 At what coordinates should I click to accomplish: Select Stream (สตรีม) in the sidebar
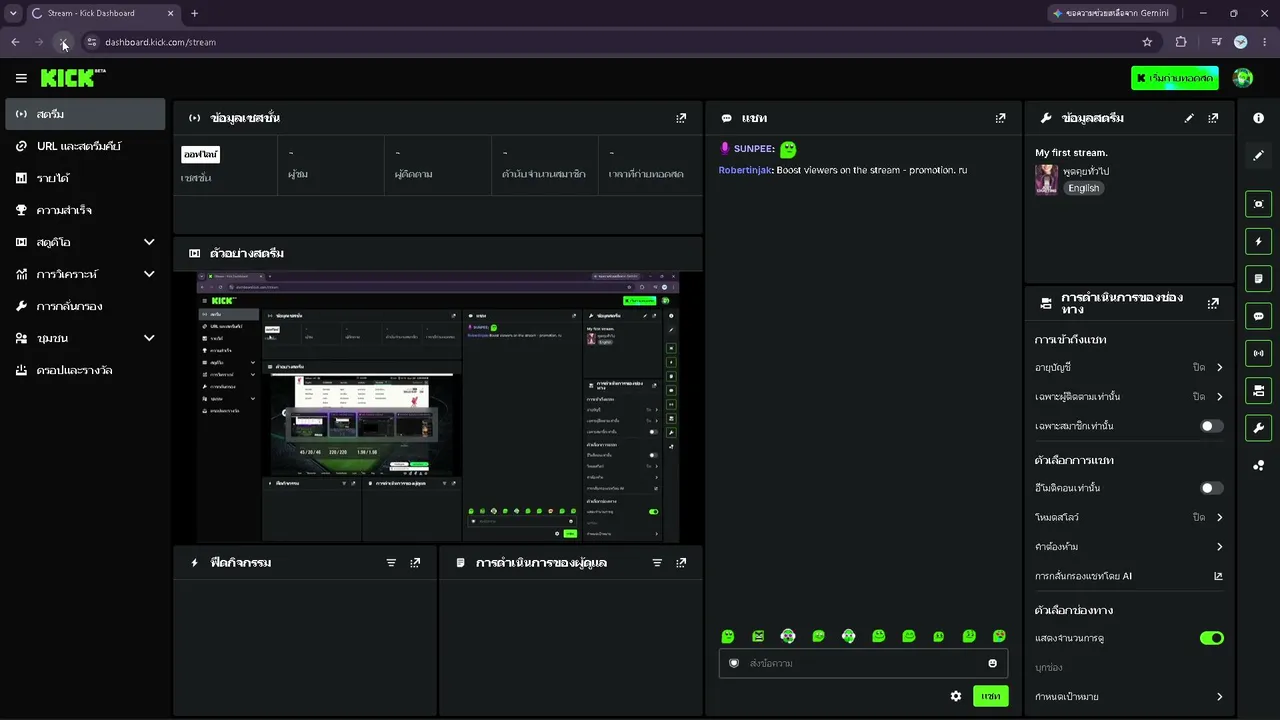[85, 114]
